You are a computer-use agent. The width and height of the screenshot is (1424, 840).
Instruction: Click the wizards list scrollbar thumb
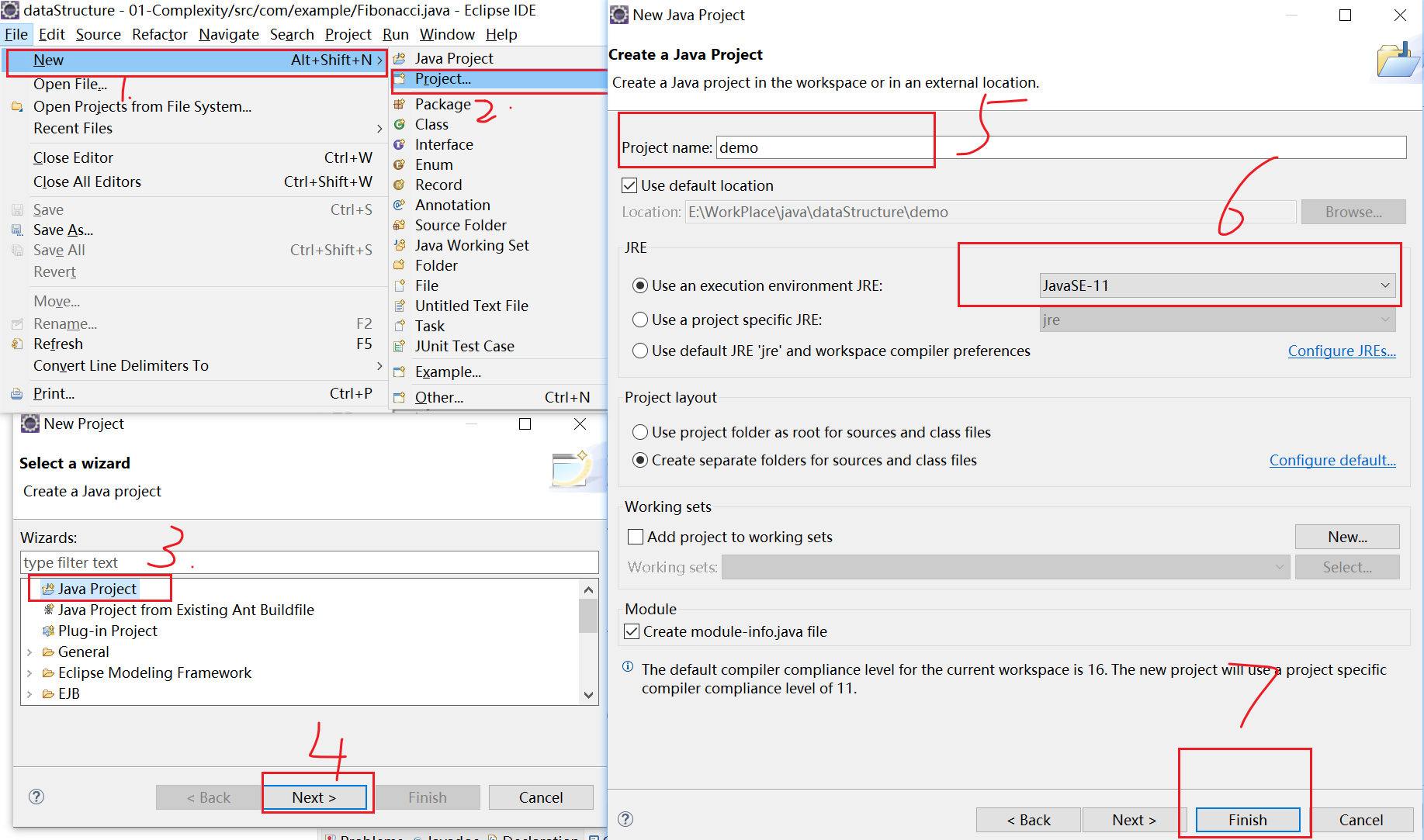point(588,616)
